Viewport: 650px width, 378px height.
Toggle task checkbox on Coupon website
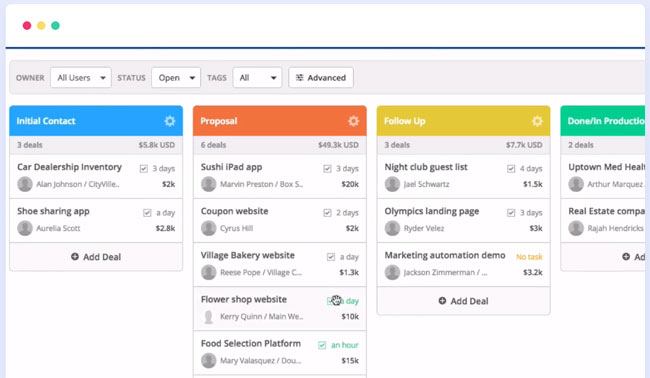click(x=327, y=213)
